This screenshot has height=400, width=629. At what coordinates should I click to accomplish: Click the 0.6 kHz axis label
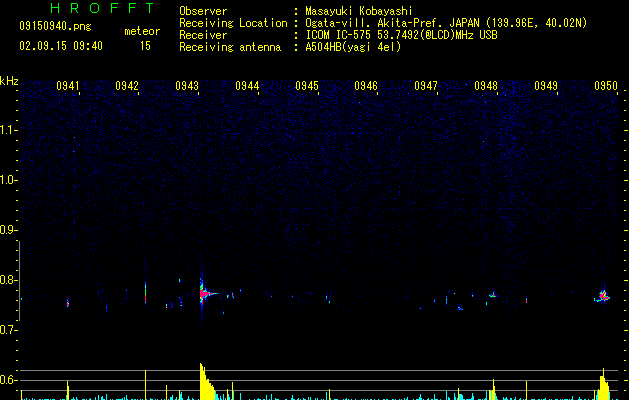click(x=8, y=380)
